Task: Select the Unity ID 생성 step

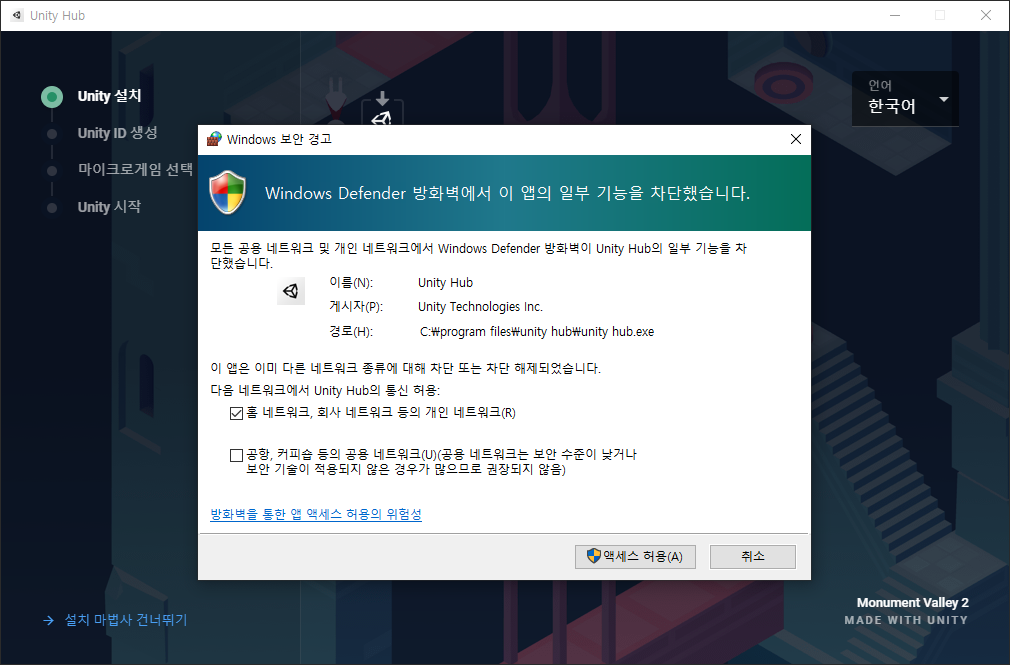Action: coord(117,133)
